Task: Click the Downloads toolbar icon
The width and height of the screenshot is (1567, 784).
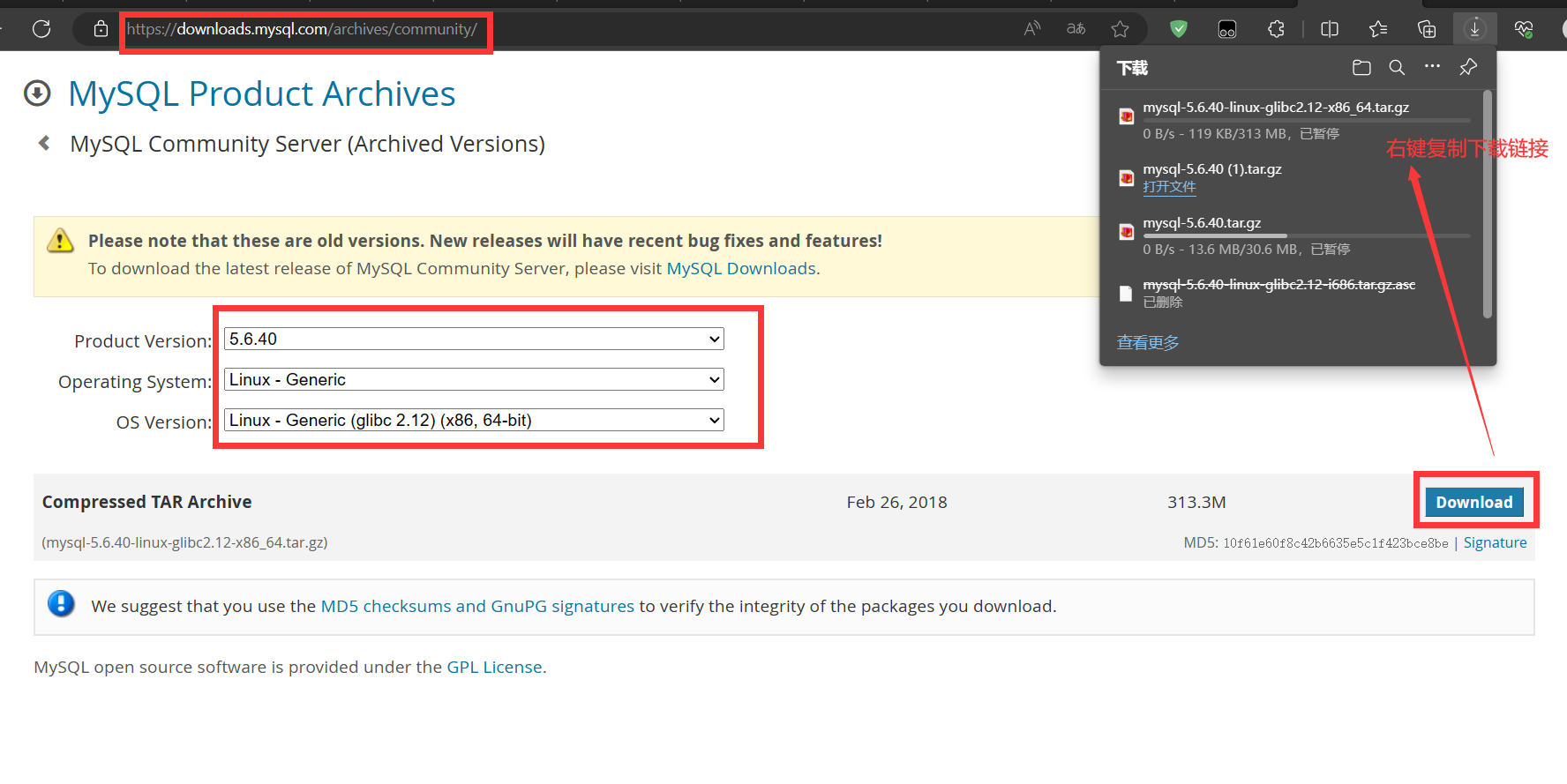Action: click(x=1475, y=29)
